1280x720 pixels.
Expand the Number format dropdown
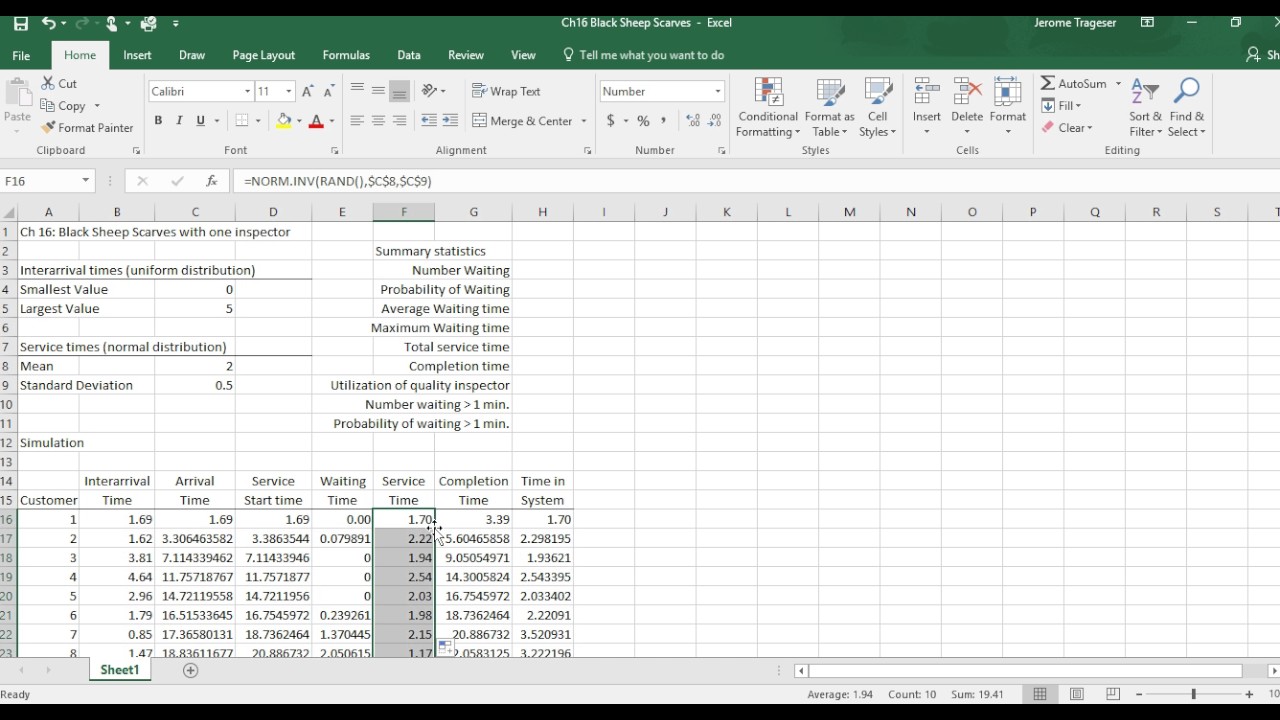pos(717,91)
